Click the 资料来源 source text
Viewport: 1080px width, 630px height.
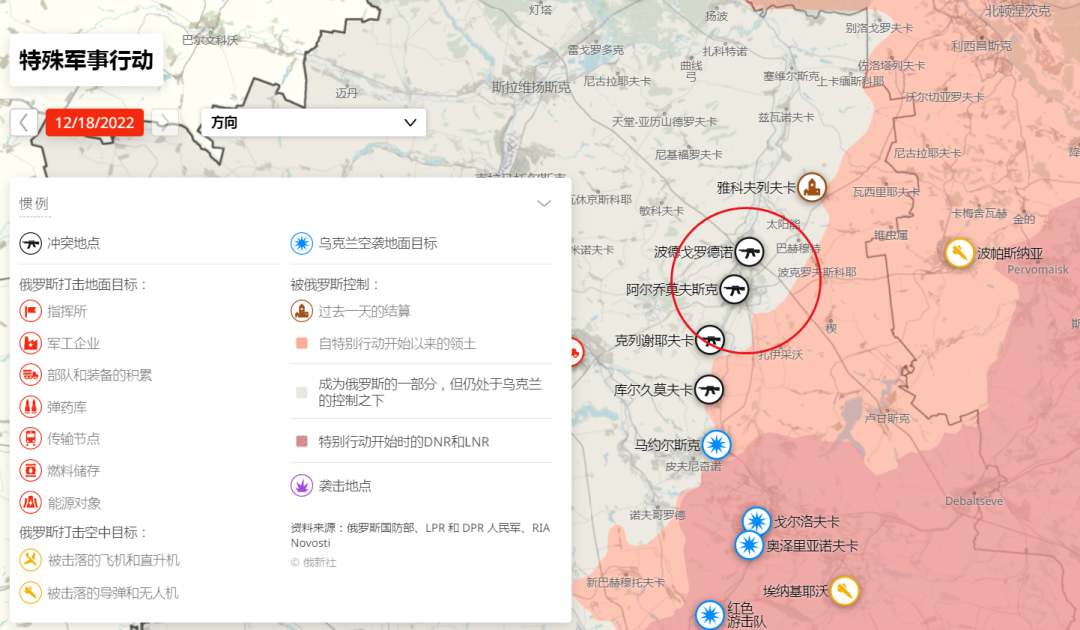(420, 535)
